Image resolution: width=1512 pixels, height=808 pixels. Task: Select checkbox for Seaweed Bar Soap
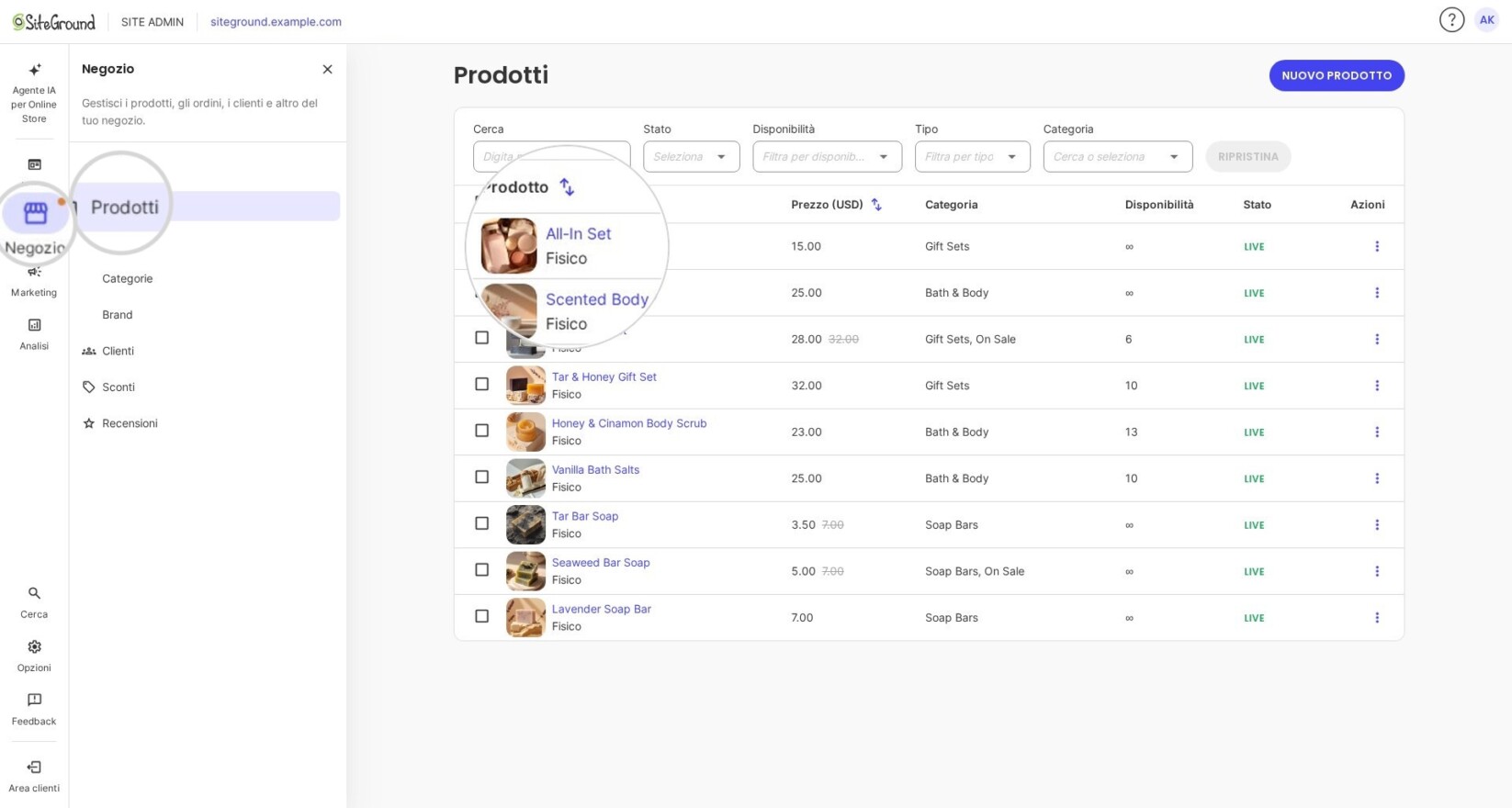pos(481,569)
